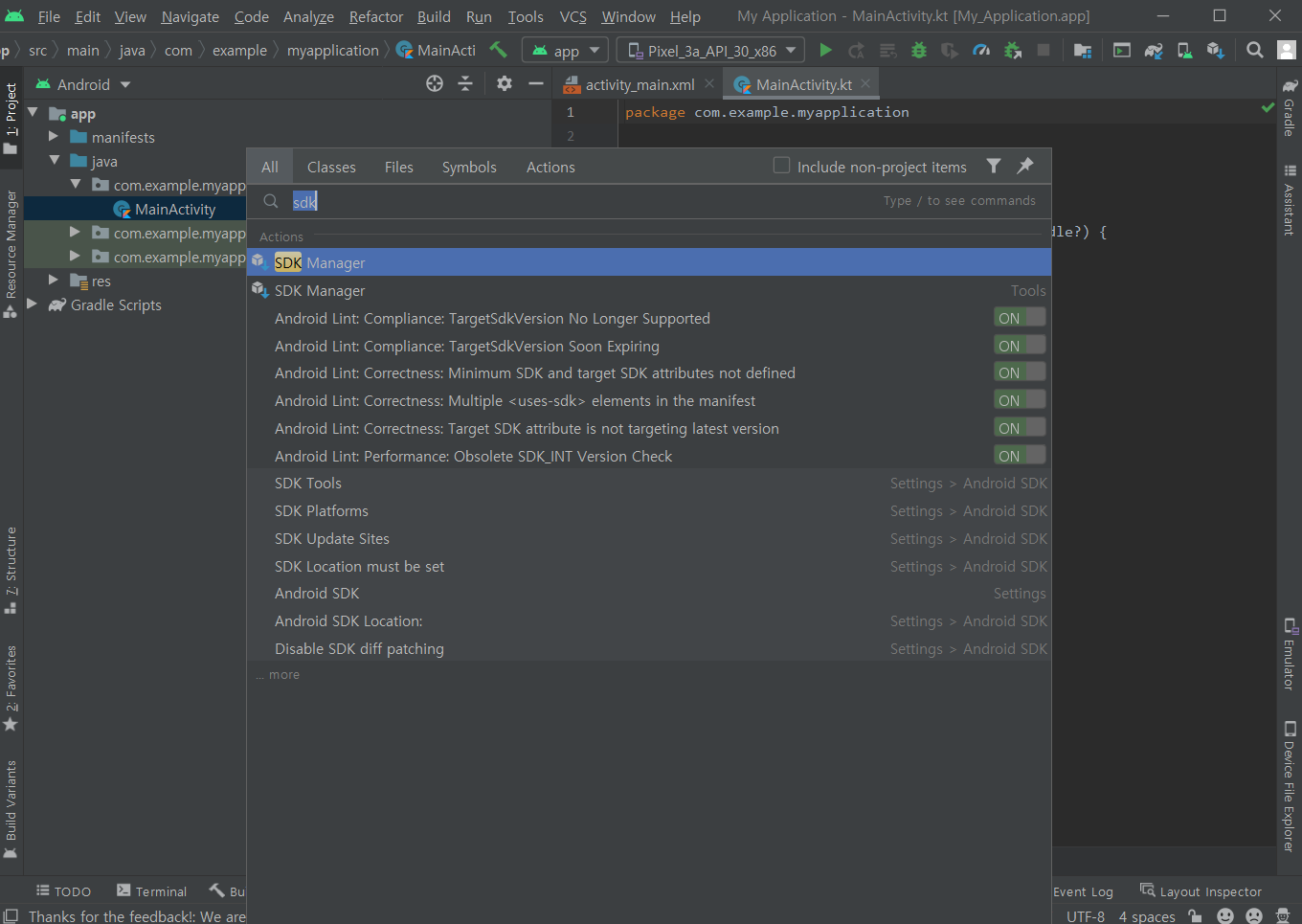Viewport: 1302px width, 924px height.
Task: Toggle Target SDK not targeting latest version switch
Action: 1020,428
